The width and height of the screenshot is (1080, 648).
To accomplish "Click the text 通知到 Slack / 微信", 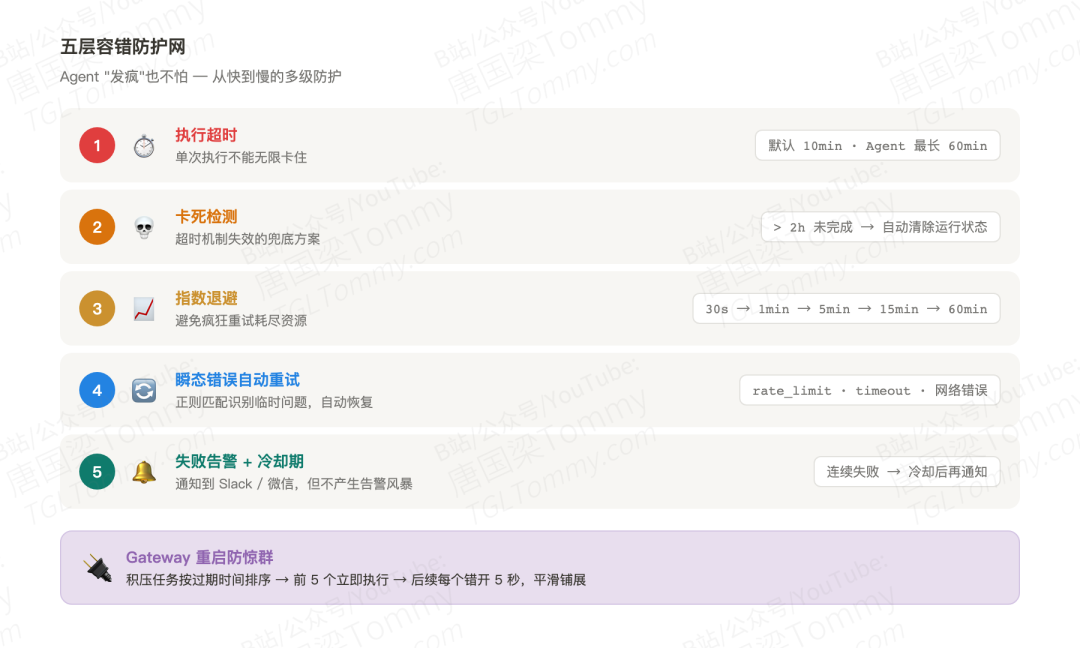I will click(233, 484).
